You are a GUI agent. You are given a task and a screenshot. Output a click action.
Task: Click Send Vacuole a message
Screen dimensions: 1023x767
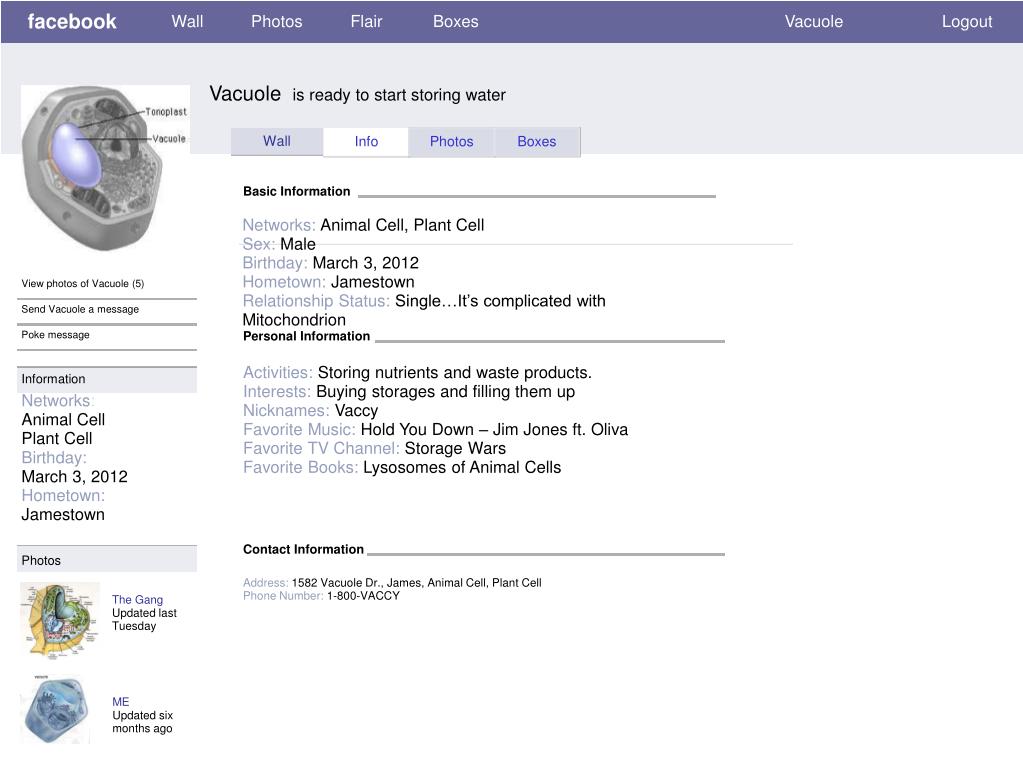(x=80, y=309)
